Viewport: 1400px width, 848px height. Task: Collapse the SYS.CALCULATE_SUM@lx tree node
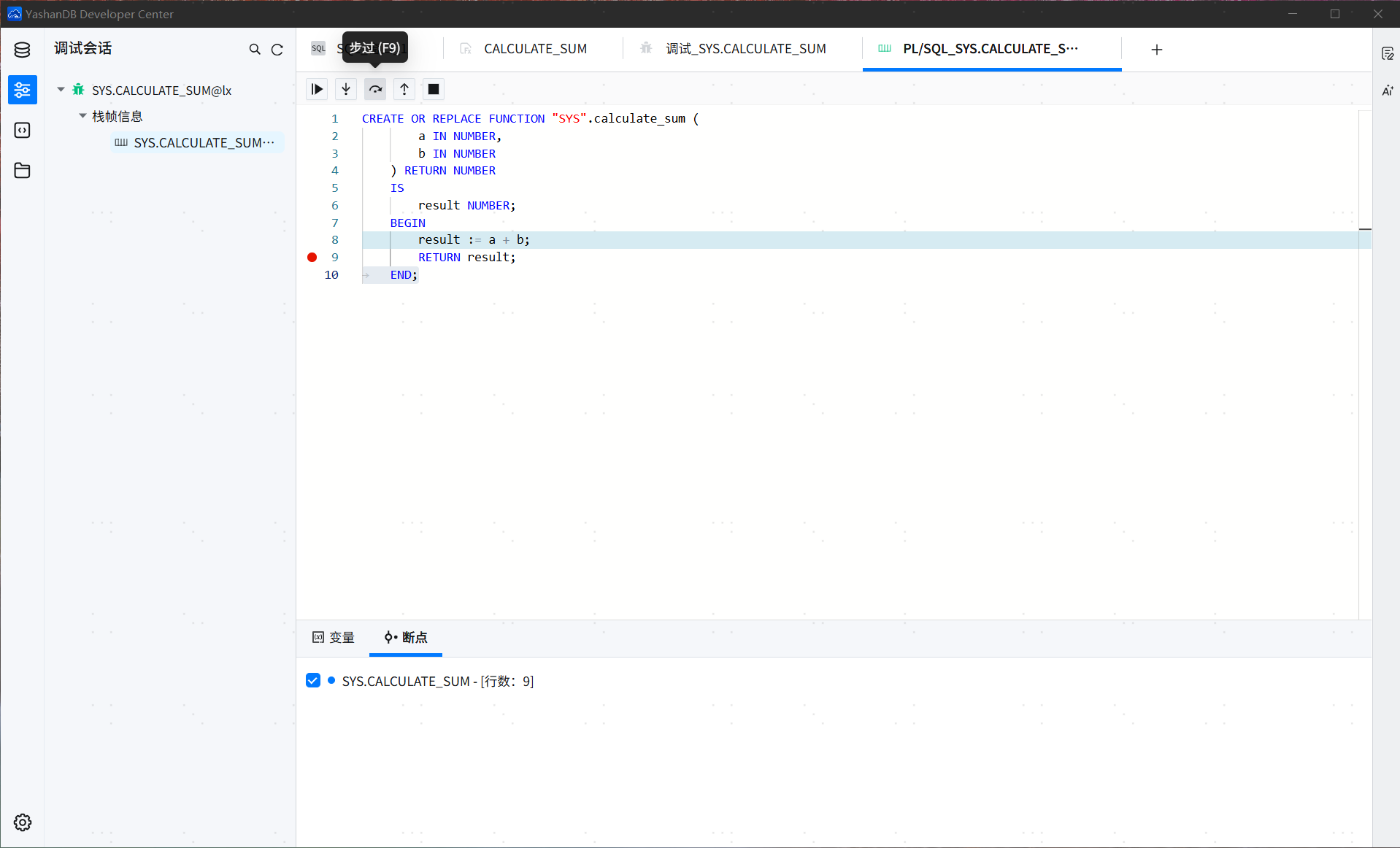[x=61, y=90]
